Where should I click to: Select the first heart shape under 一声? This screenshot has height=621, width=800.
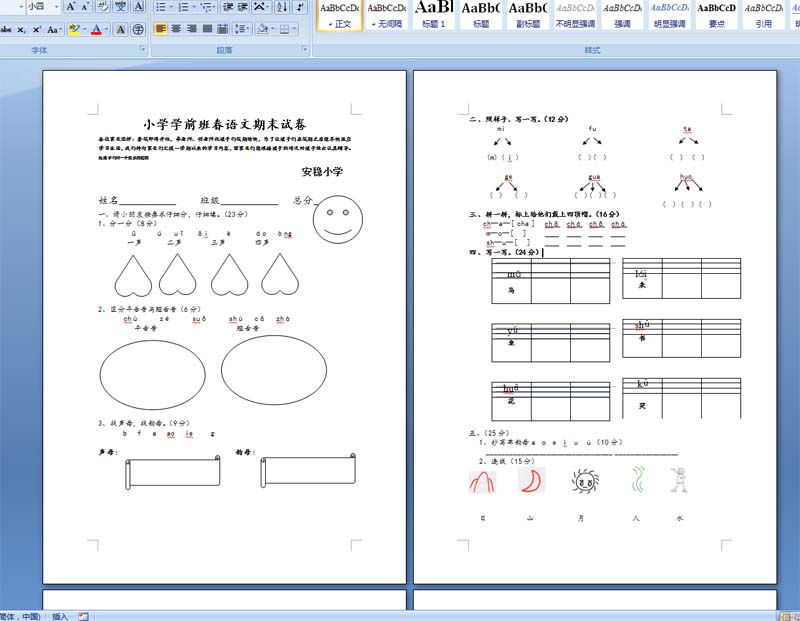(x=133, y=276)
